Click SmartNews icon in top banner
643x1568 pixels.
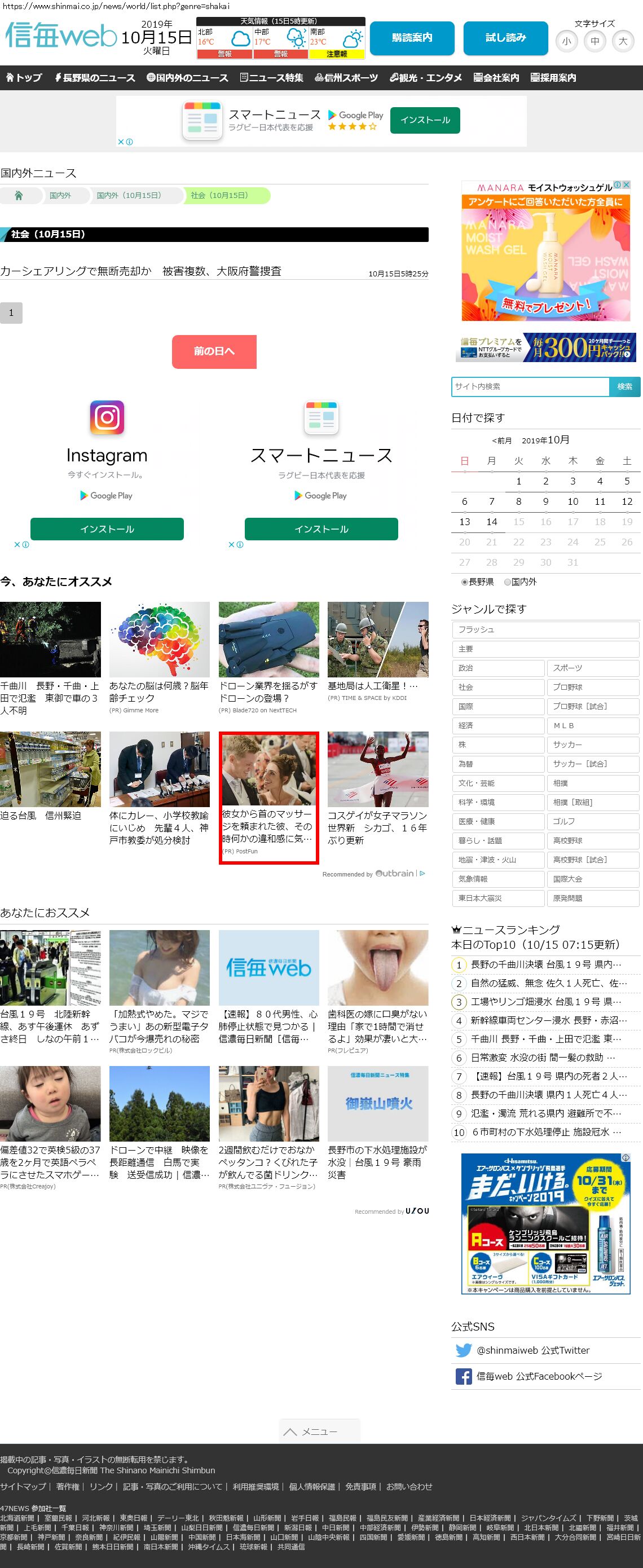[x=202, y=121]
